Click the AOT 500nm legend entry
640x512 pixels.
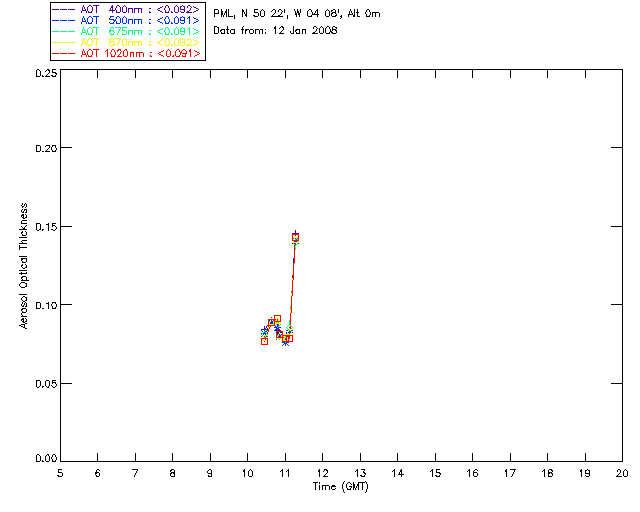click(127, 20)
